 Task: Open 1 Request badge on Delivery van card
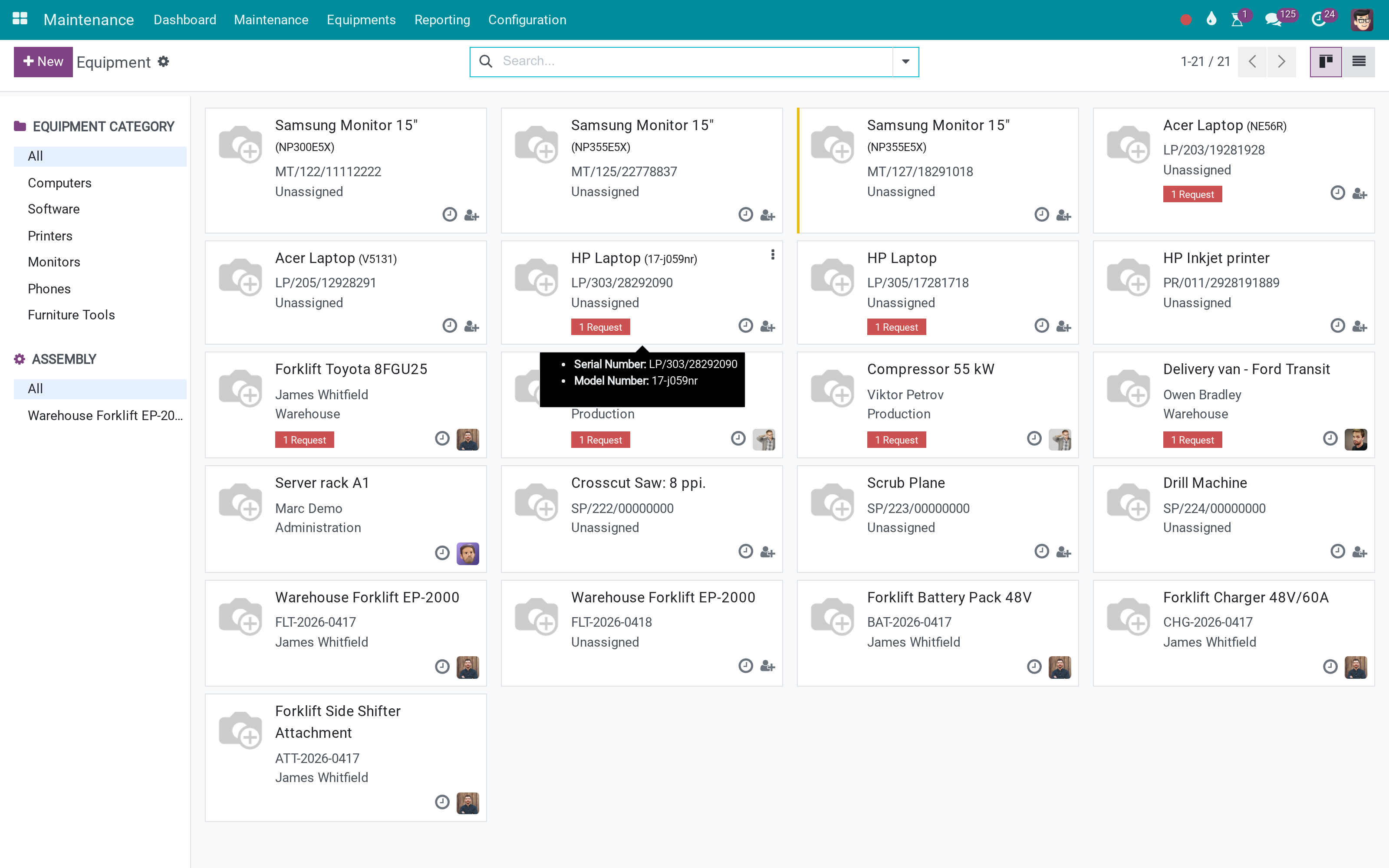coord(1192,440)
